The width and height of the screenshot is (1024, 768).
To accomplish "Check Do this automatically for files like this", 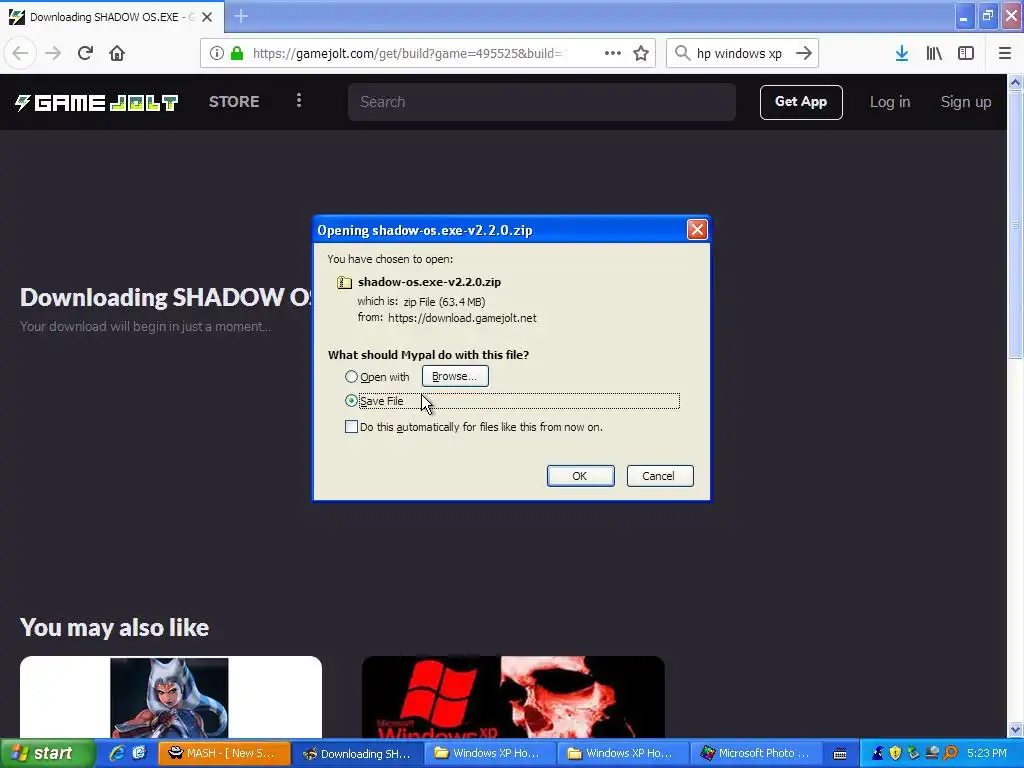I will (351, 426).
